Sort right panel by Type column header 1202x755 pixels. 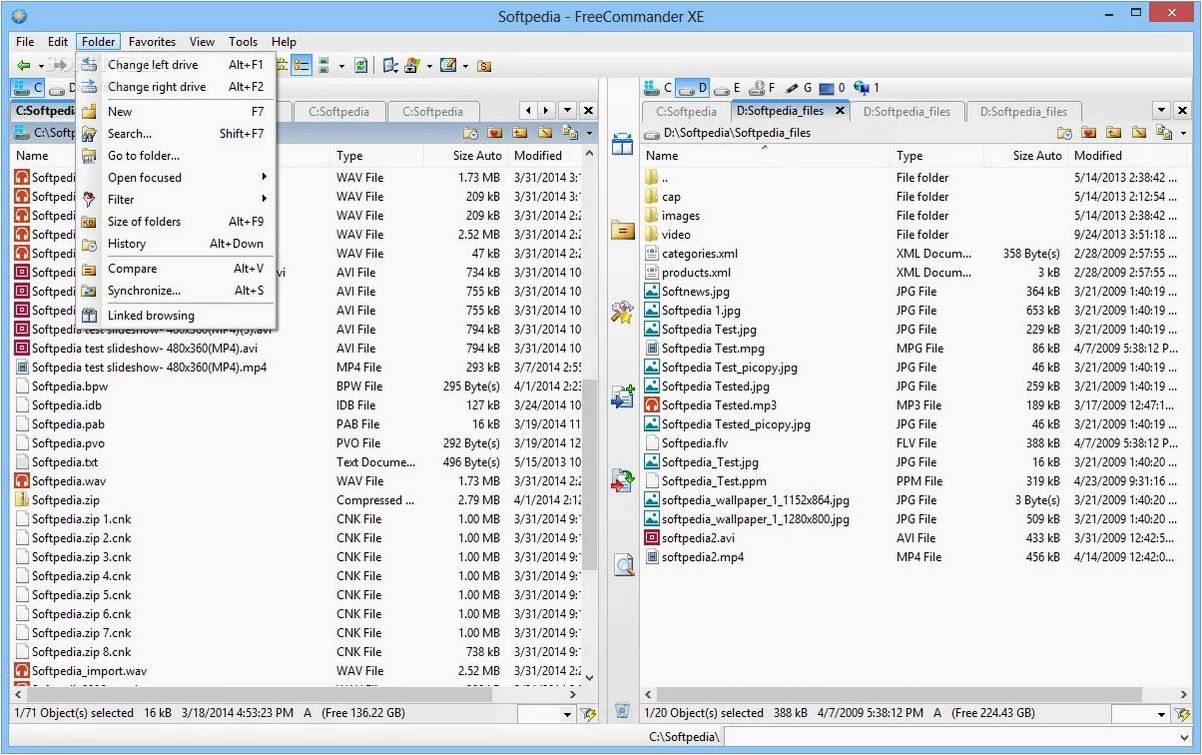tap(937, 156)
